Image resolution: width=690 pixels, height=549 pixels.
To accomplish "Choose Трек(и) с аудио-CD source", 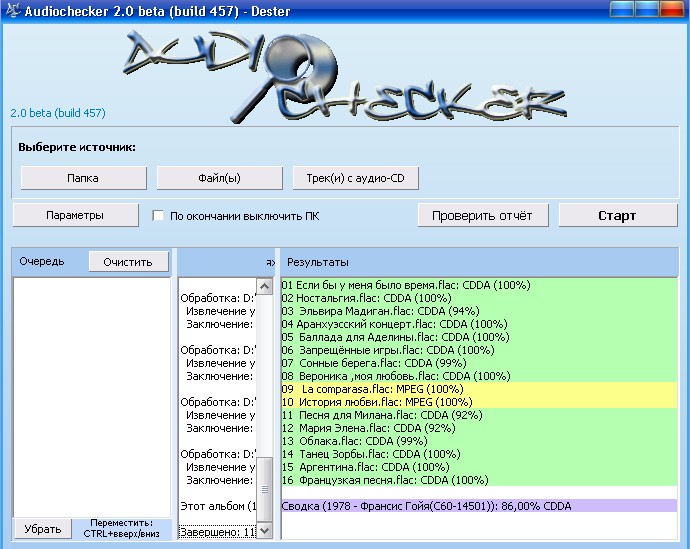I will 355,178.
